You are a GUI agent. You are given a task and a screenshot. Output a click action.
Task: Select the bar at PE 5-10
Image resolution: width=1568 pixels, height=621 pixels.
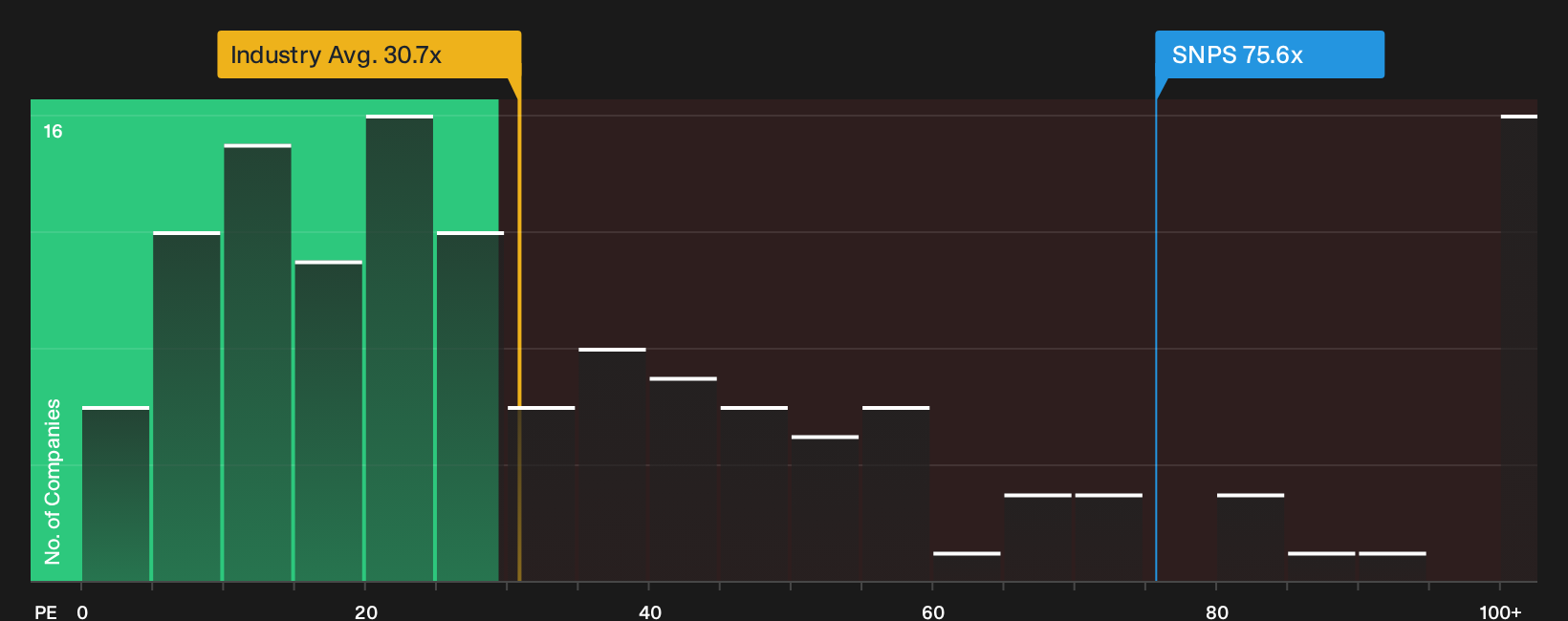pyautogui.click(x=186, y=406)
